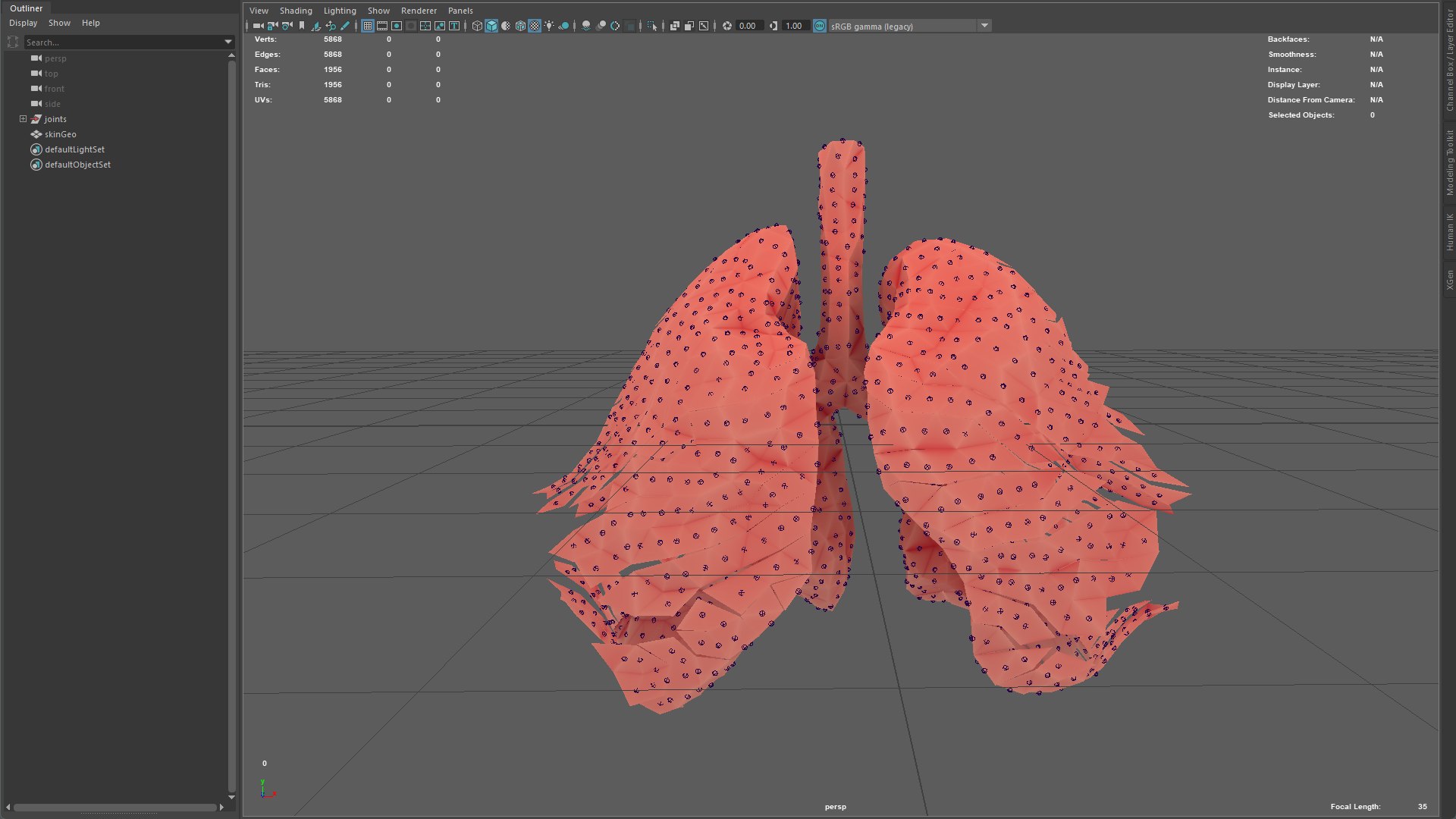The width and height of the screenshot is (1456, 819).
Task: Click the Image Plane icon
Action: (315, 26)
